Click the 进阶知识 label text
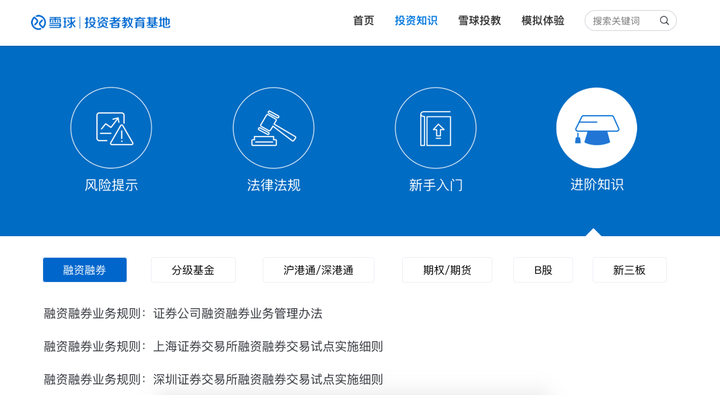 (x=597, y=185)
